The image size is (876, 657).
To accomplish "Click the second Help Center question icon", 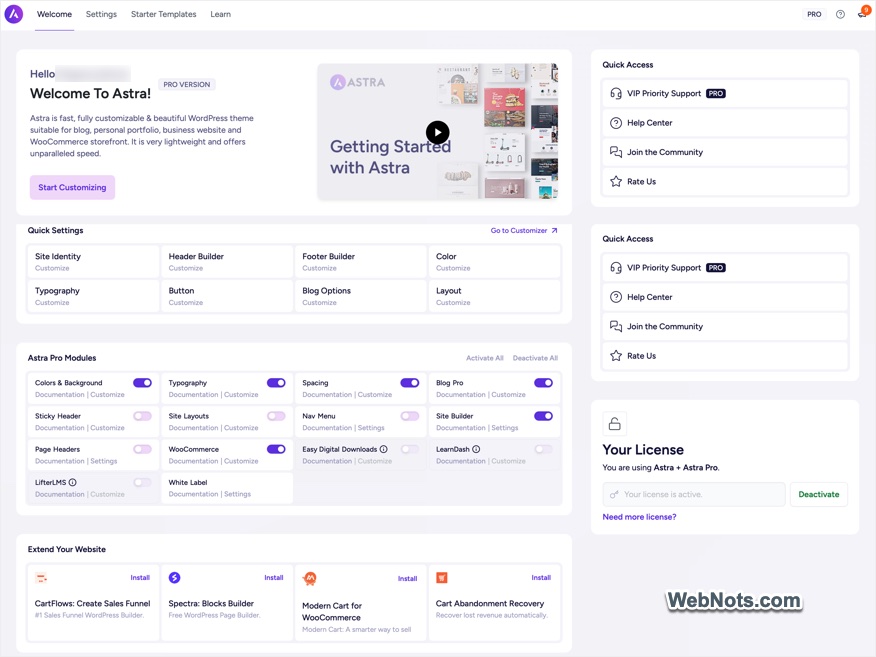I will pos(616,297).
